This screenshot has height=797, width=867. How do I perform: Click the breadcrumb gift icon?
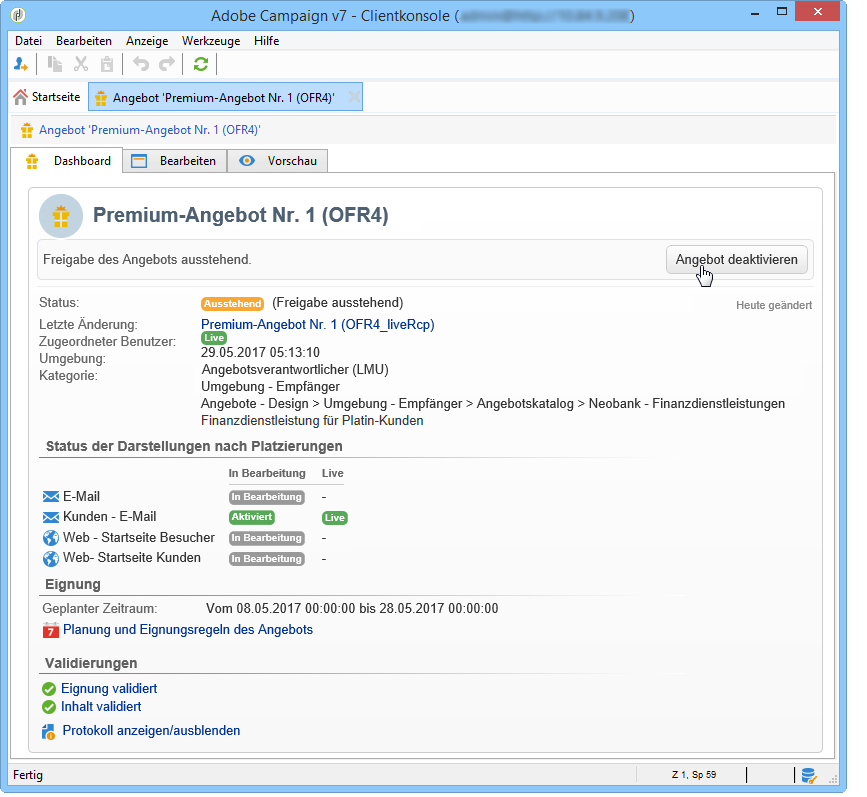pos(27,131)
